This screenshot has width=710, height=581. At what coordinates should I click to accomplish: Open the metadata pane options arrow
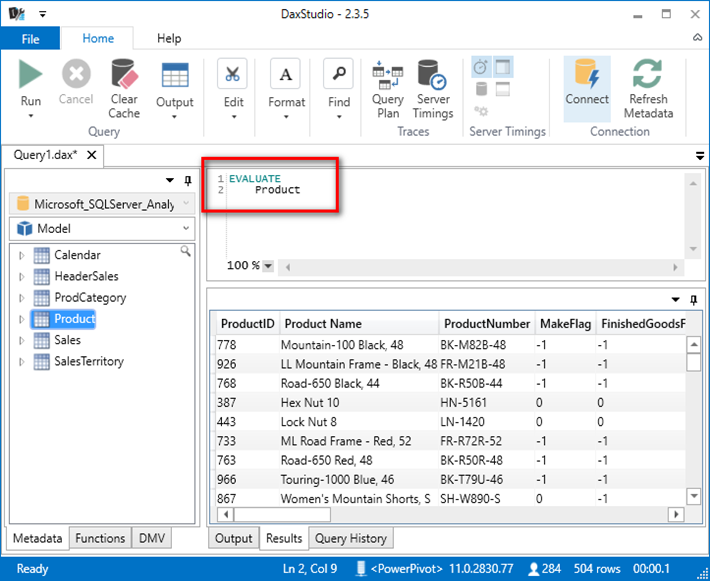tap(170, 180)
